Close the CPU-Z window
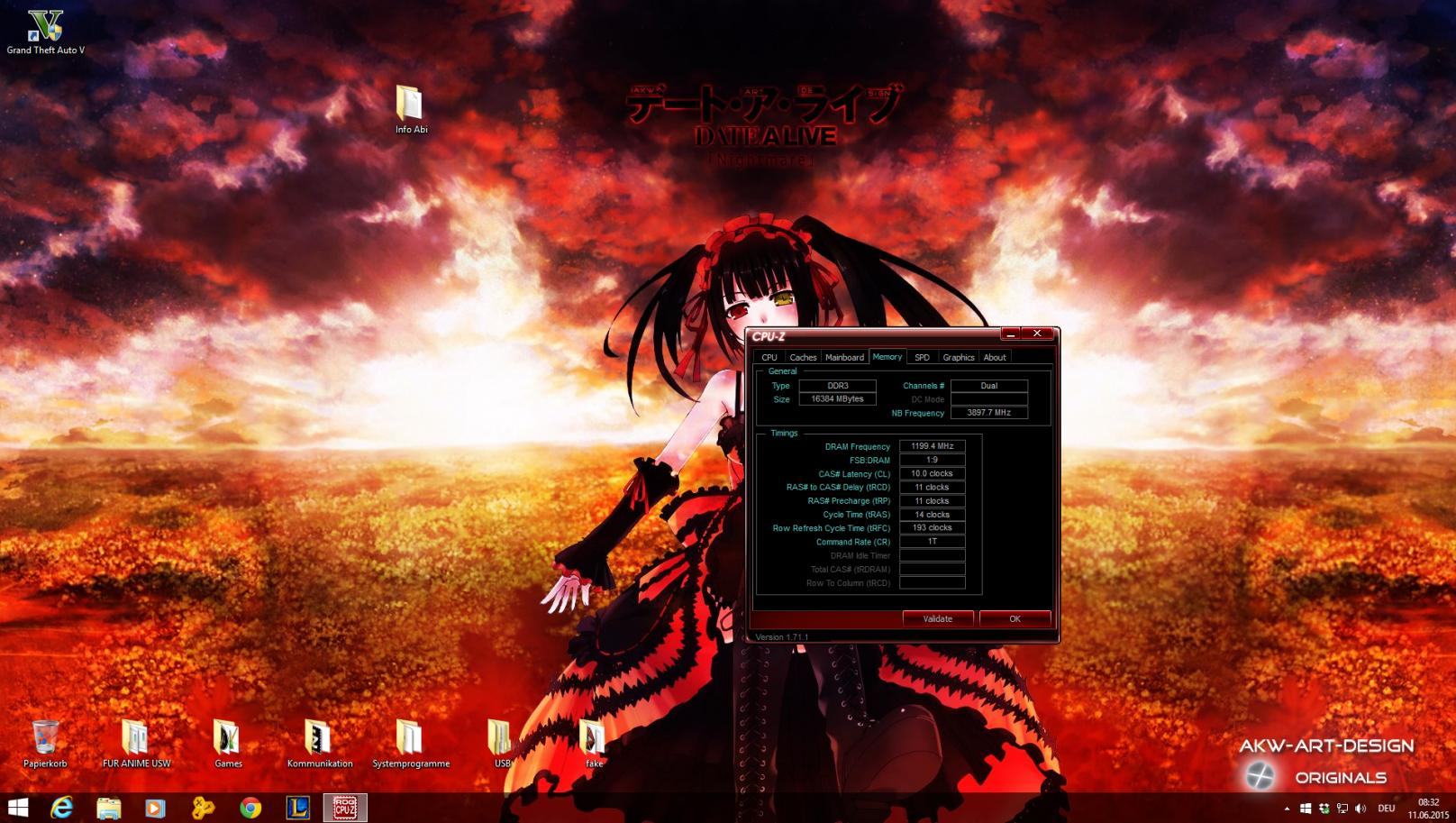This screenshot has width=1456, height=823. (1037, 334)
